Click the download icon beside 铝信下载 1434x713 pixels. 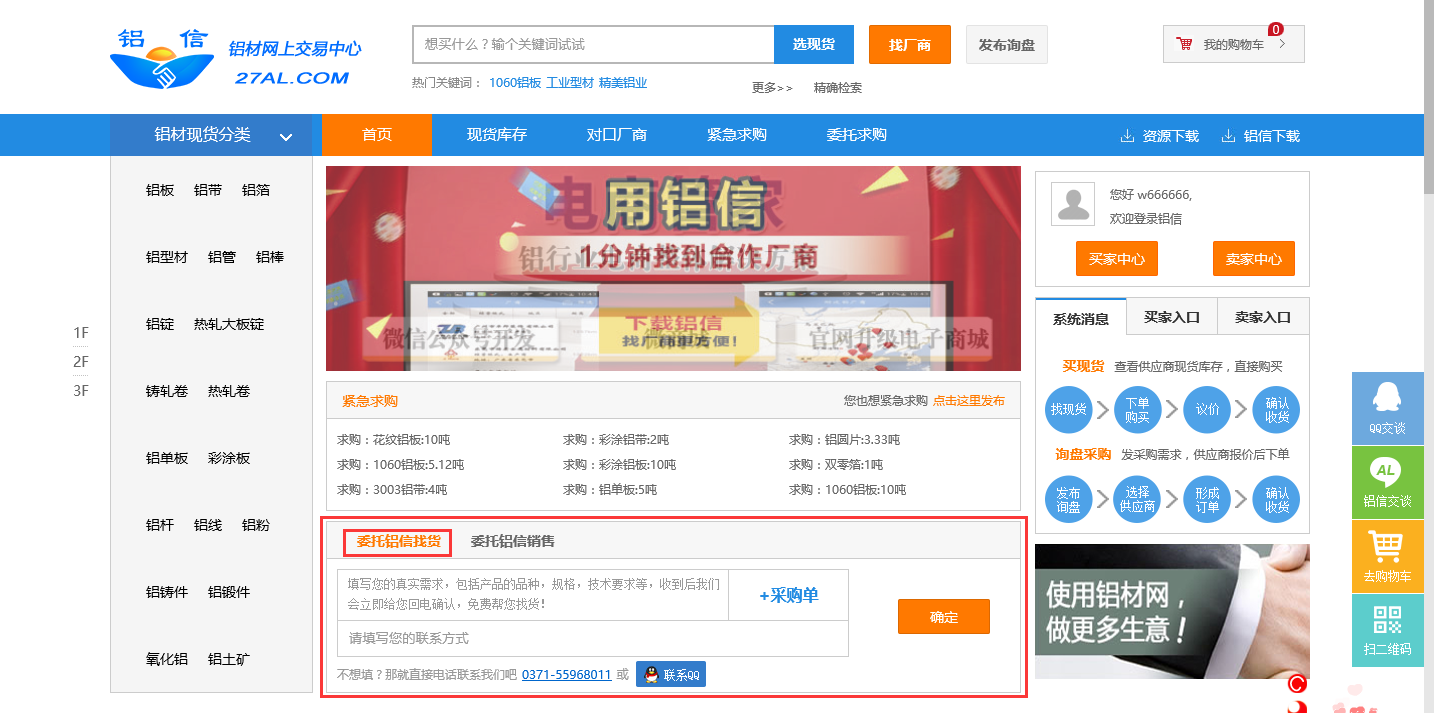pos(1228,136)
